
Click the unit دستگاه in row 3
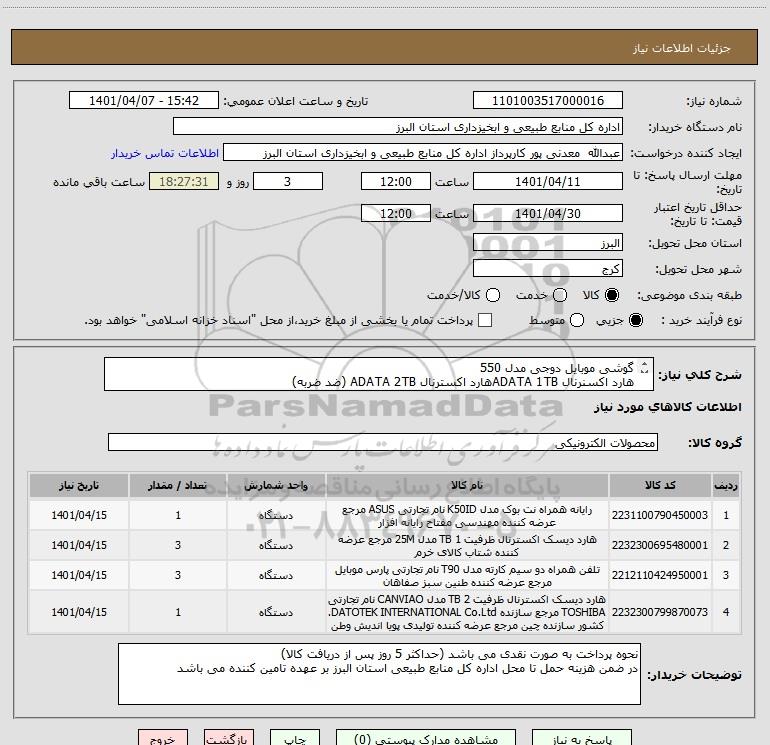click(x=276, y=575)
